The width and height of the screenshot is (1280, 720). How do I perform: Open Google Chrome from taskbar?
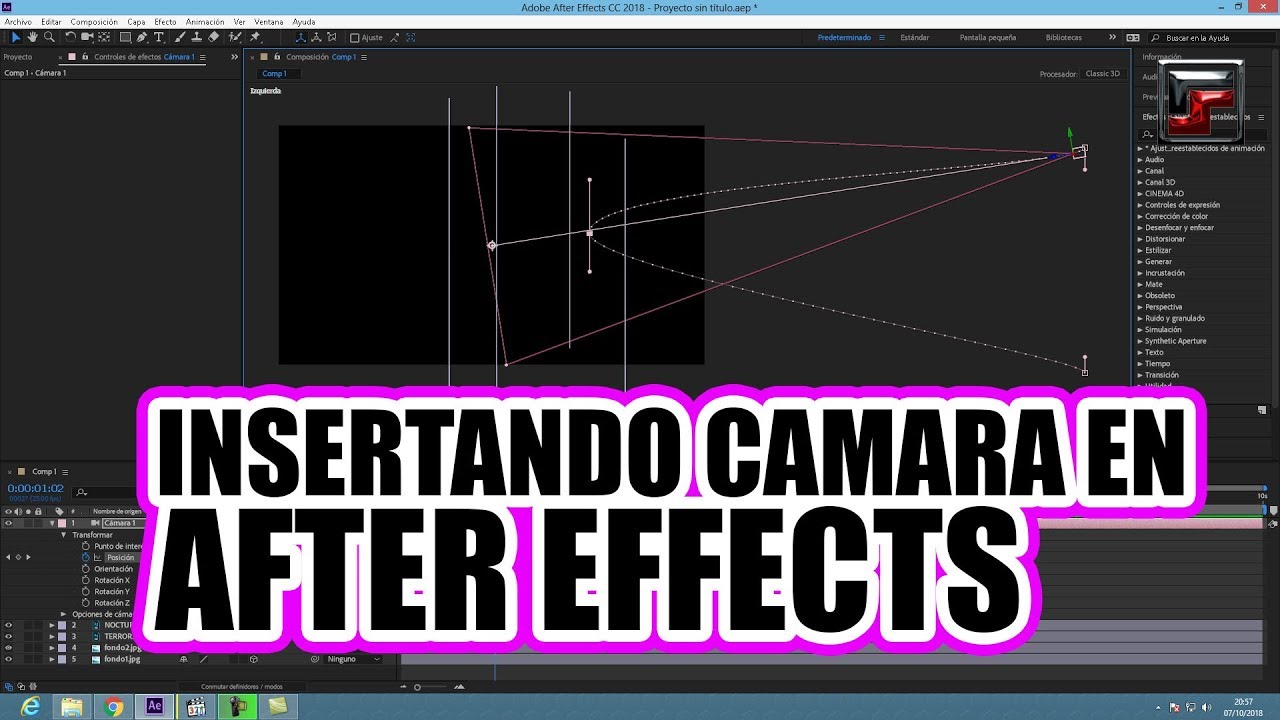pos(113,707)
